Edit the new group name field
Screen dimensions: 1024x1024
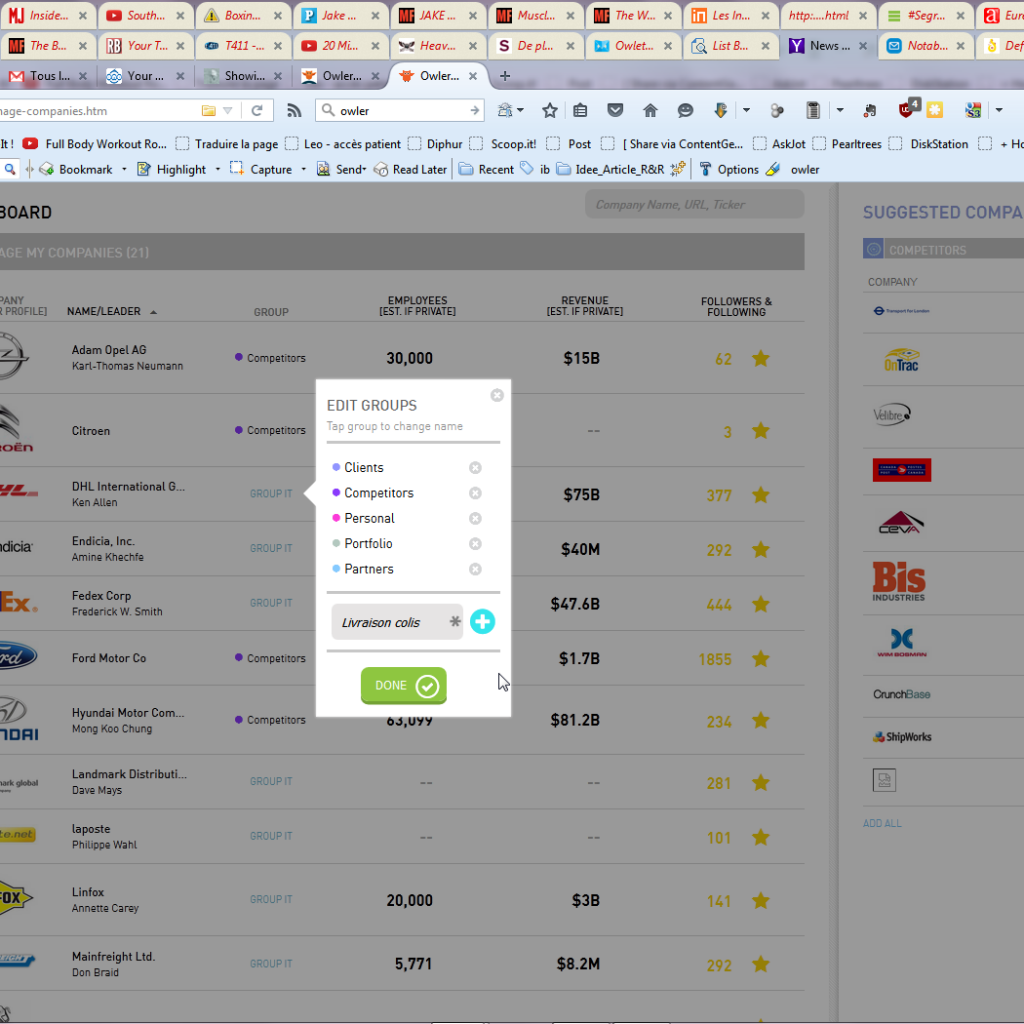[x=397, y=622]
